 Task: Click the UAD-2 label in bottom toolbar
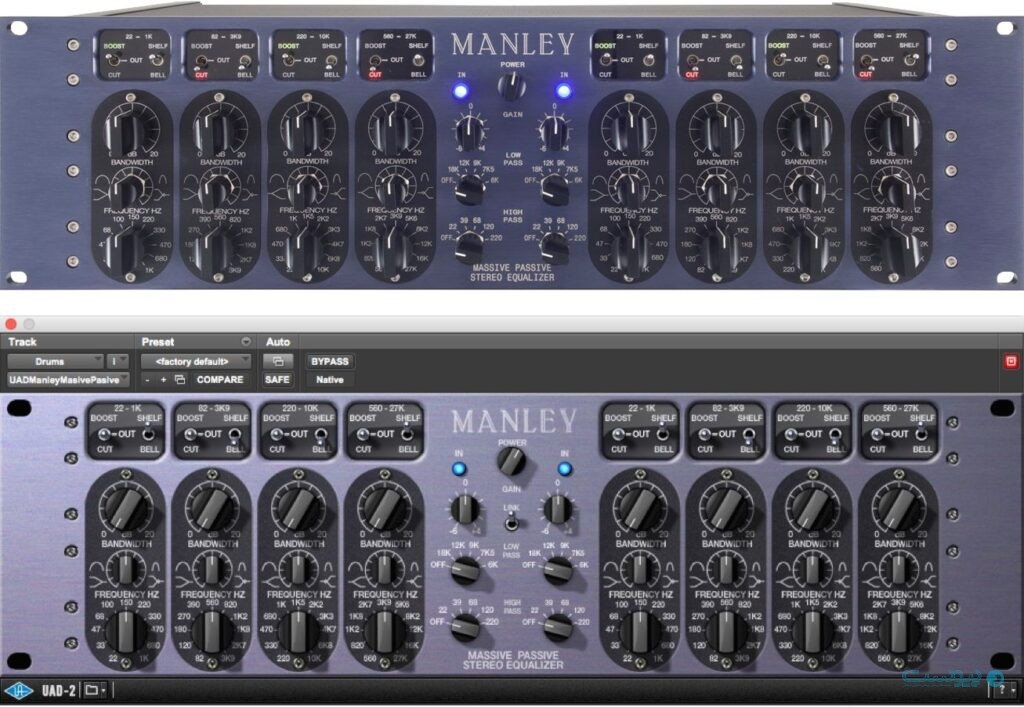point(59,690)
